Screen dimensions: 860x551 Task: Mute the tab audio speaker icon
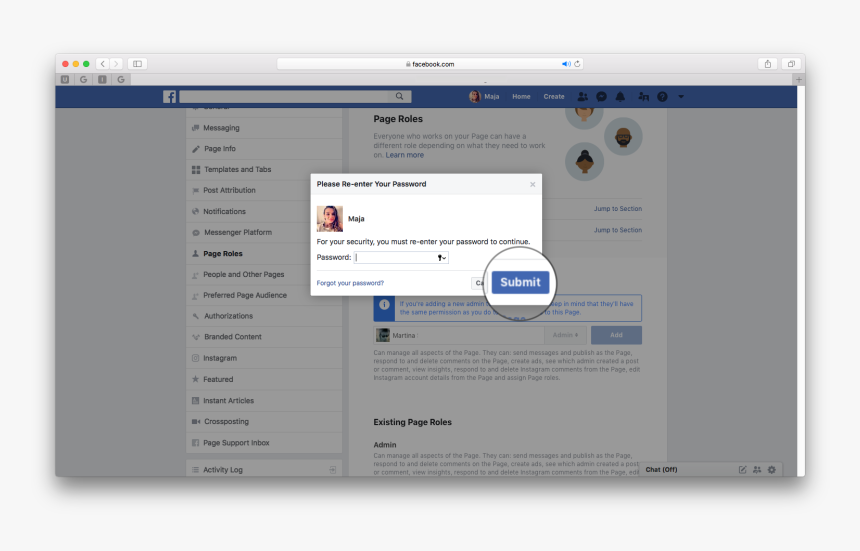tap(566, 64)
